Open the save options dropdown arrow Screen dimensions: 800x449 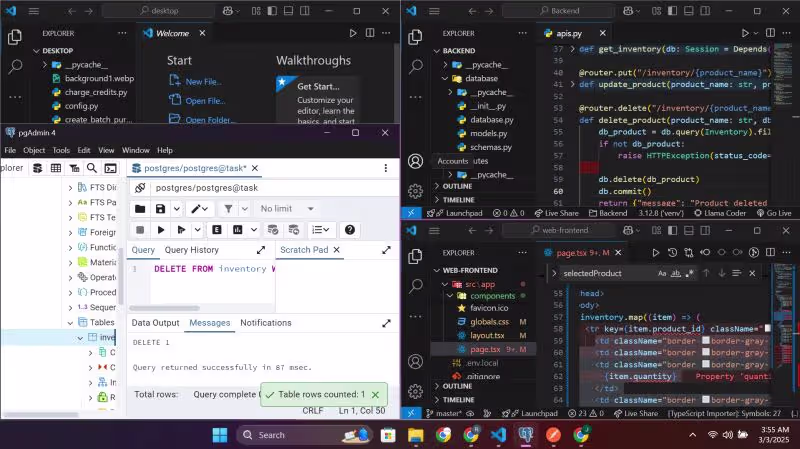[177, 209]
